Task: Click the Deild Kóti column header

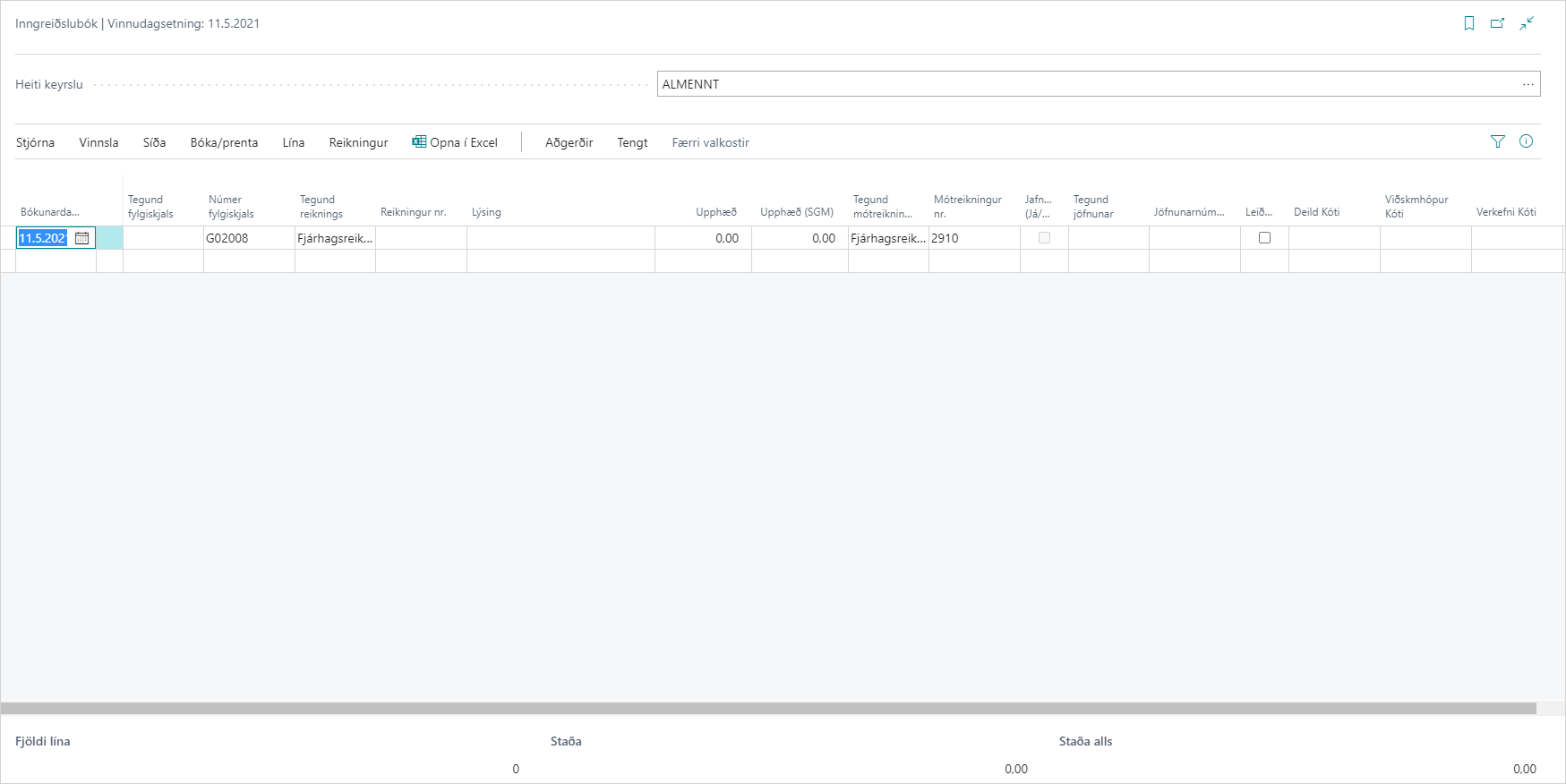Action: click(x=1316, y=212)
